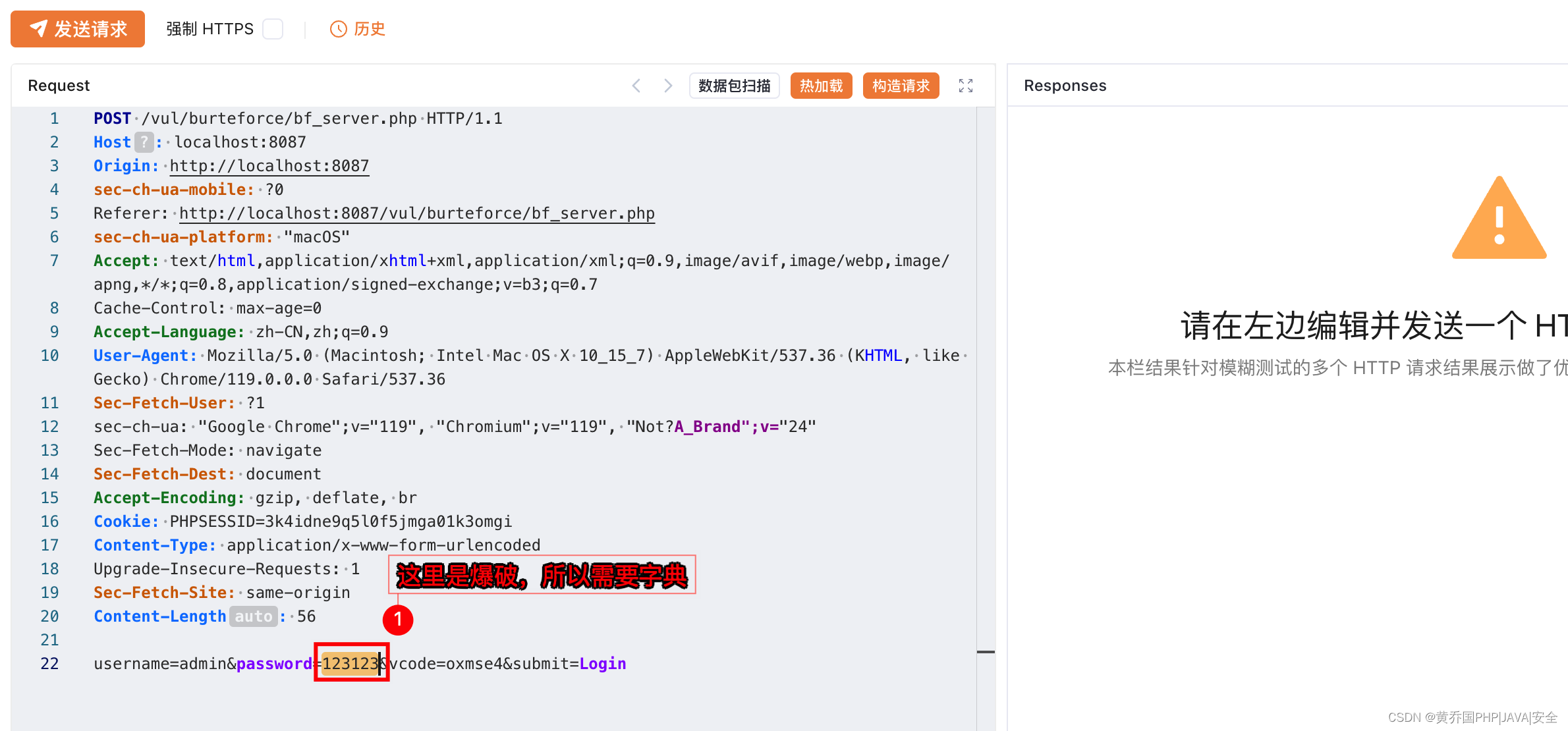This screenshot has height=731, width=1568.
Task: Click the POST request line path
Action: [279, 119]
